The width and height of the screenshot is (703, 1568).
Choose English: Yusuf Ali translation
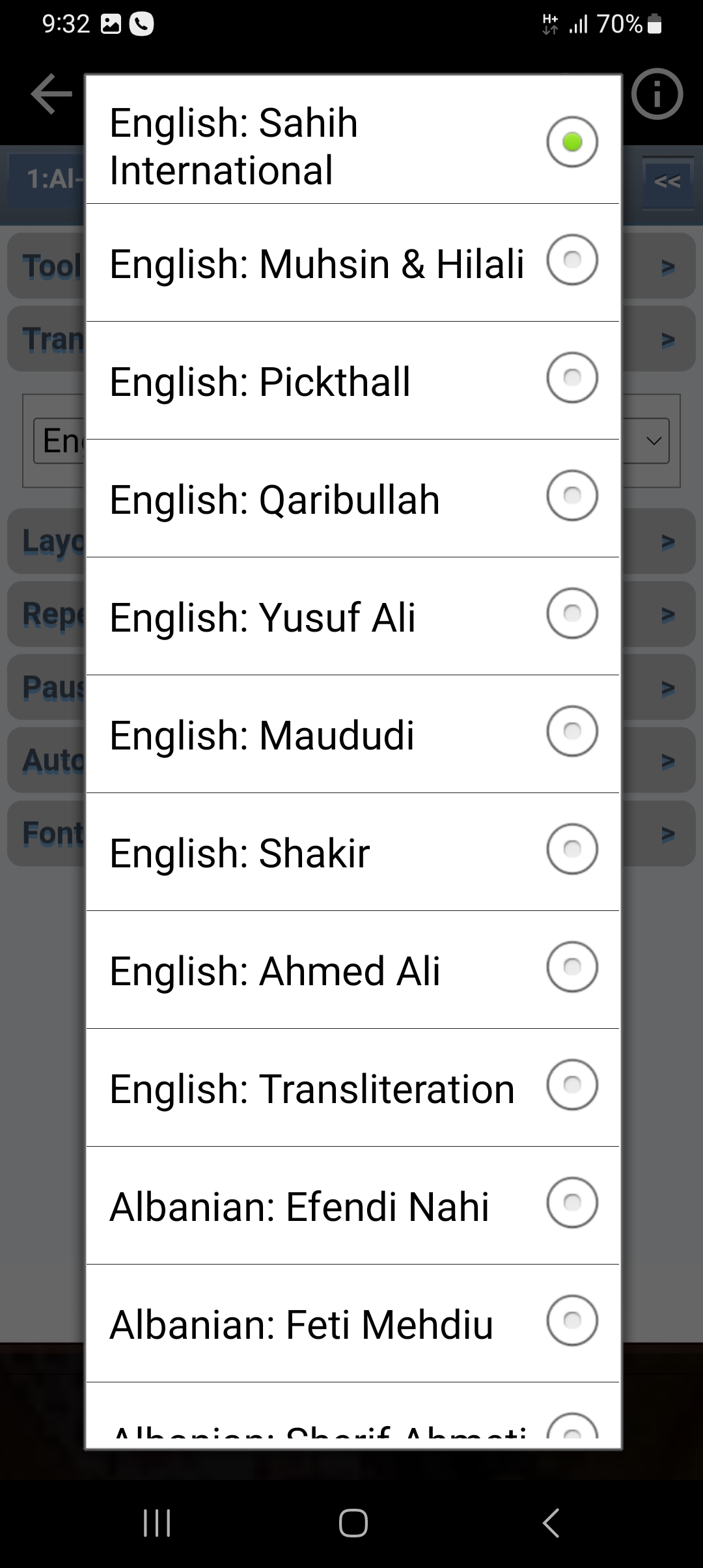click(353, 616)
